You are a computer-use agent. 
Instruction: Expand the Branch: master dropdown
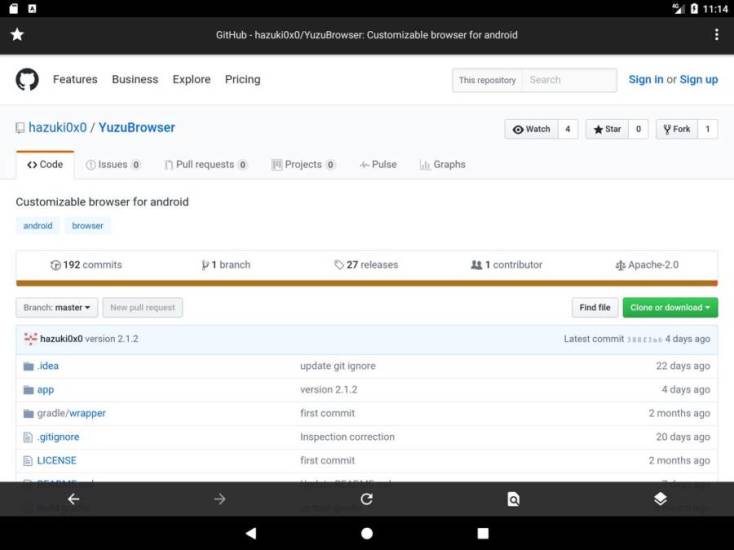(57, 308)
